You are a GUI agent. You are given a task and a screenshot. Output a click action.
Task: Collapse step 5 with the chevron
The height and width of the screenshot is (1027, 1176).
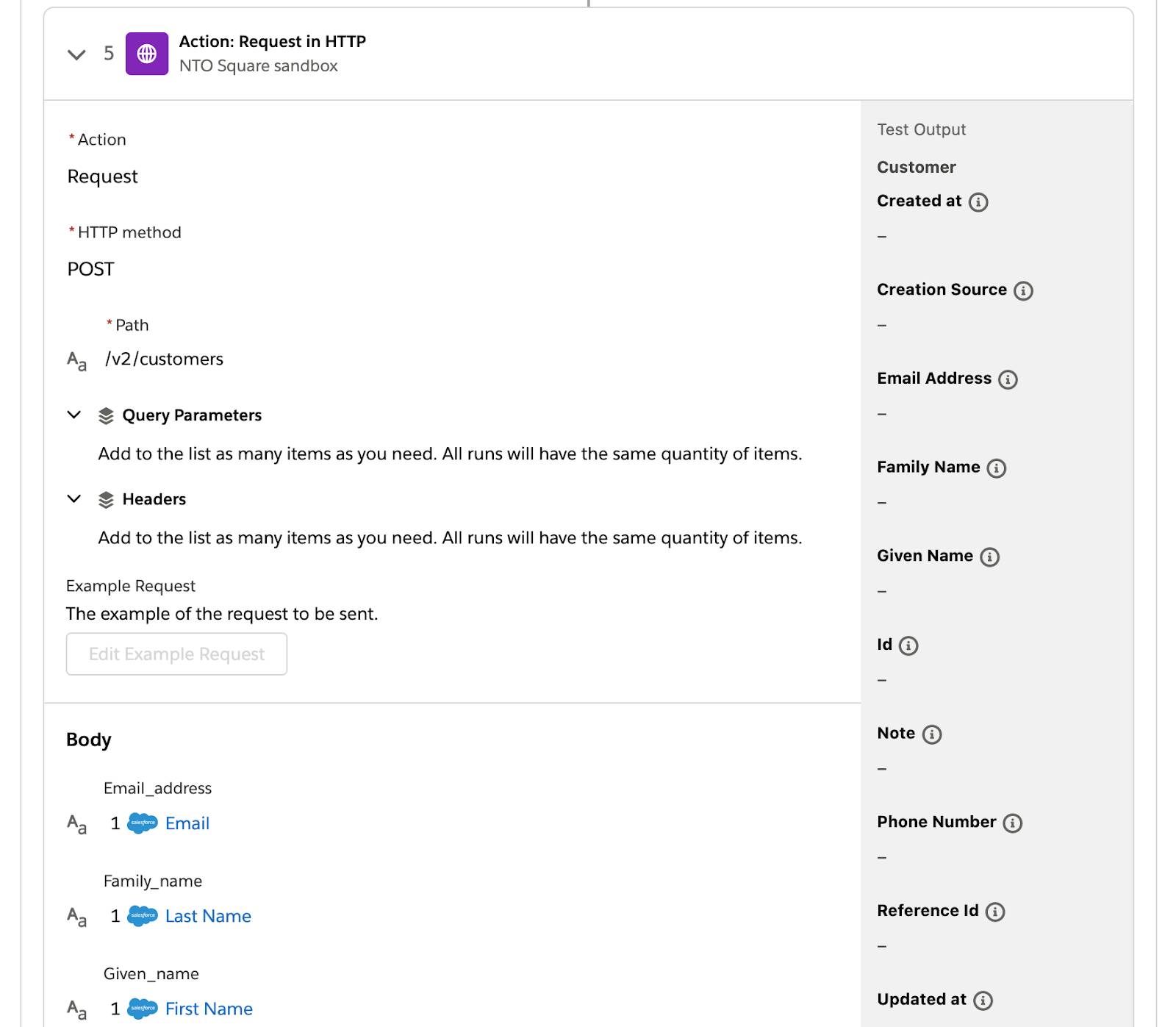(x=76, y=54)
